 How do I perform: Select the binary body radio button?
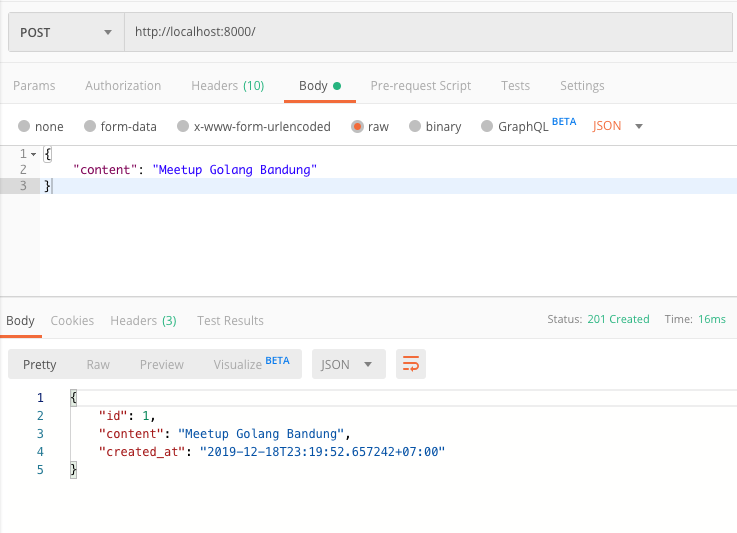415,127
